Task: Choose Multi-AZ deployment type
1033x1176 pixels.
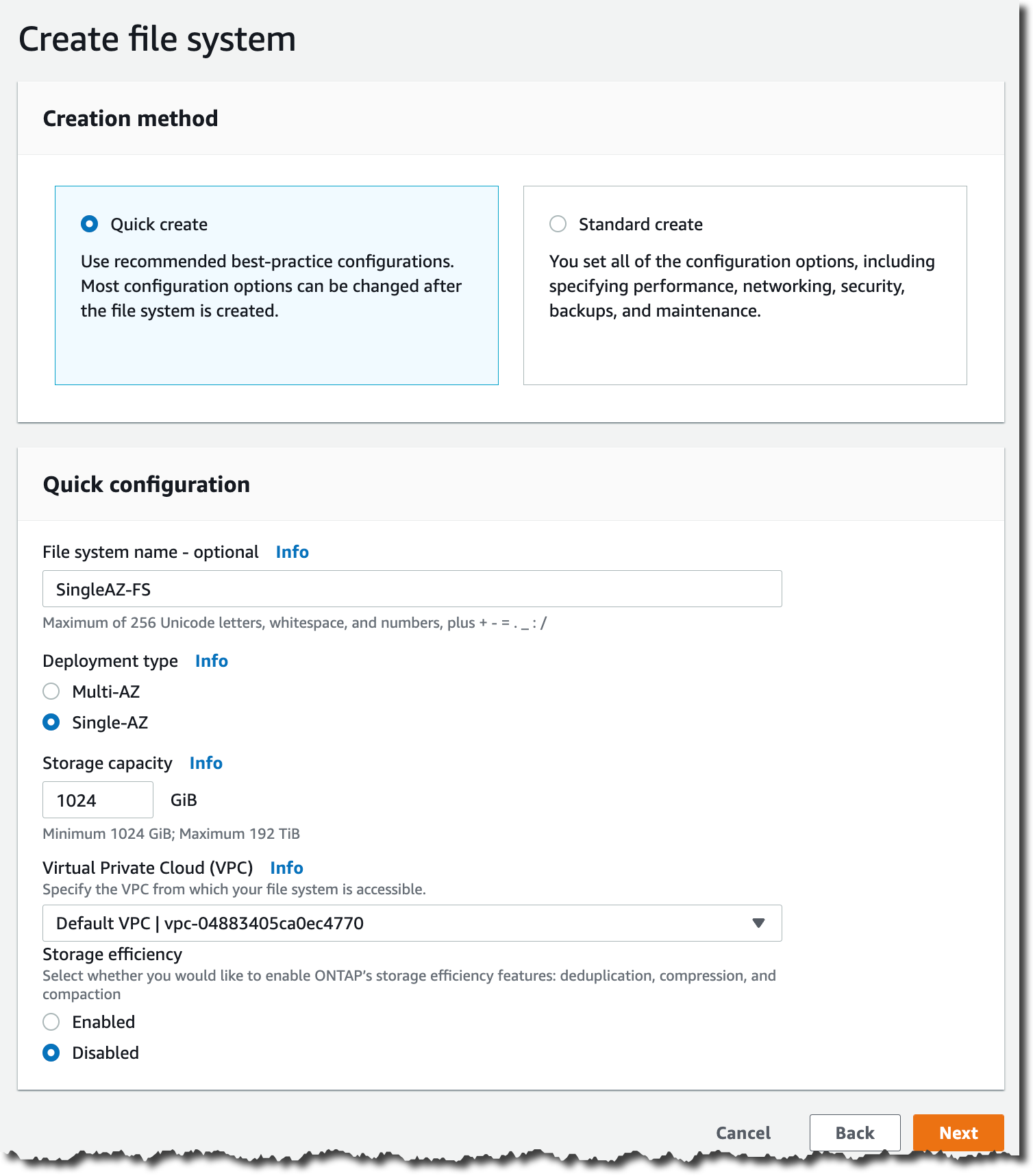Action: pyautogui.click(x=51, y=691)
